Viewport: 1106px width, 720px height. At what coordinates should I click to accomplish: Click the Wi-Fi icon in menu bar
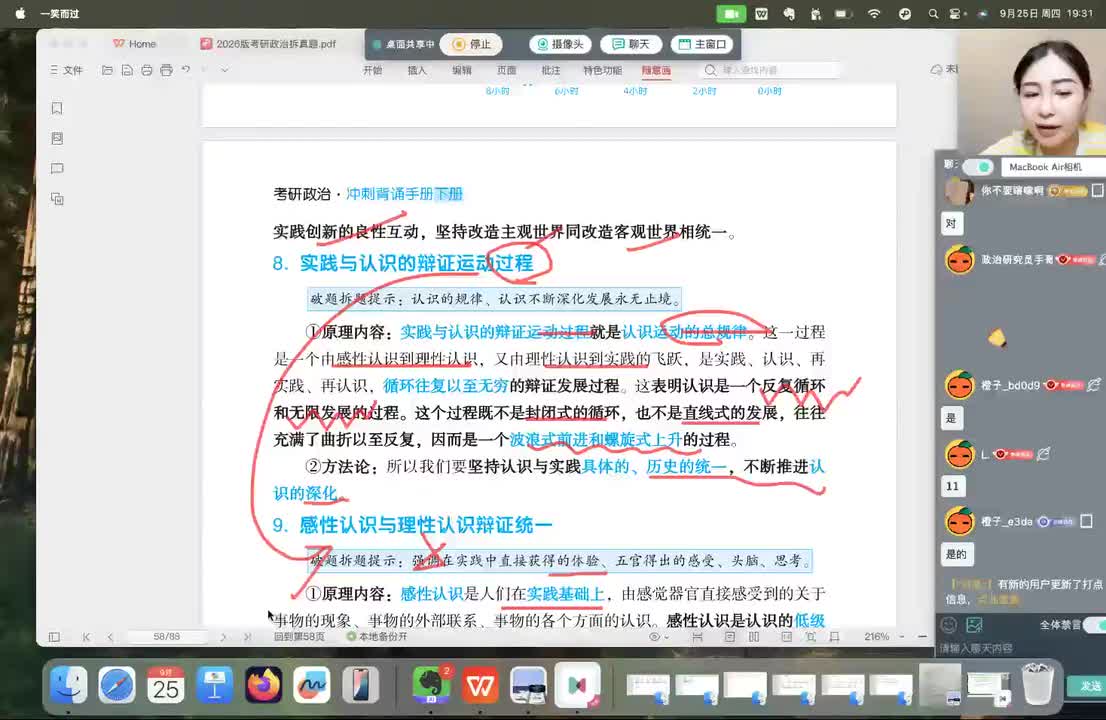tap(874, 13)
